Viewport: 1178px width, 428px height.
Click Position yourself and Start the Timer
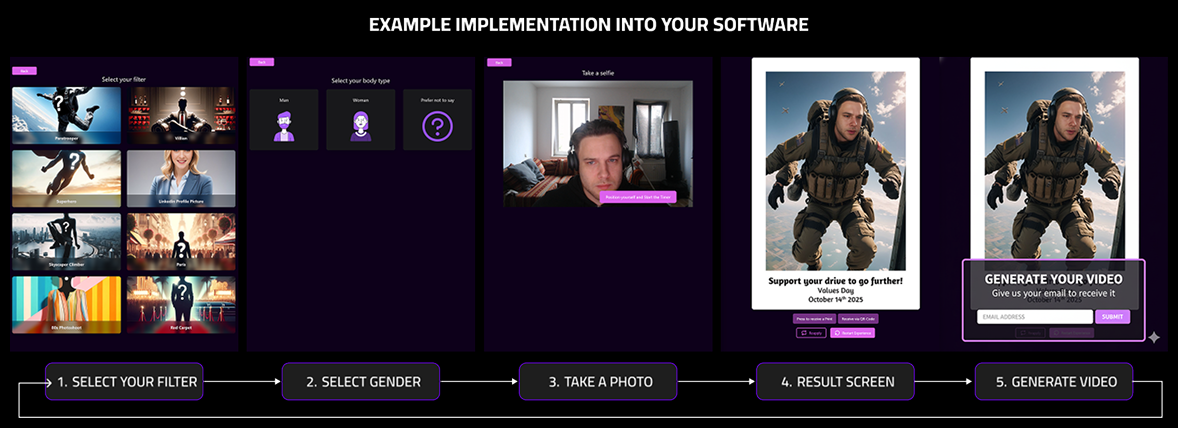pyautogui.click(x=638, y=197)
